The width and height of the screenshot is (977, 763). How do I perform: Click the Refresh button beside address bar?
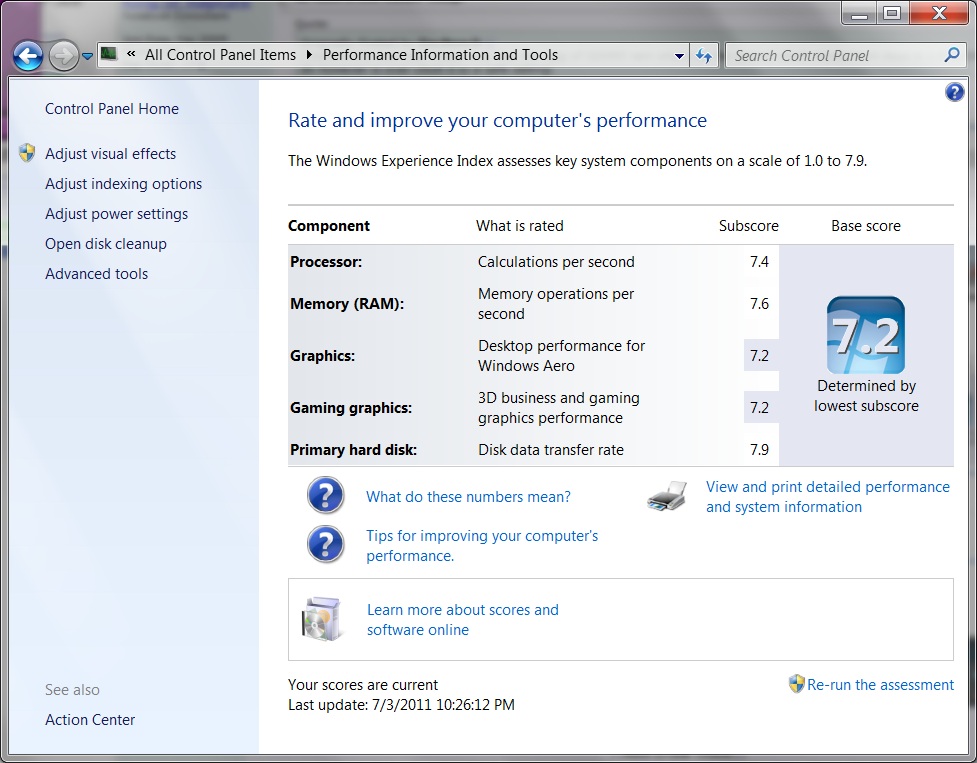pyautogui.click(x=704, y=55)
